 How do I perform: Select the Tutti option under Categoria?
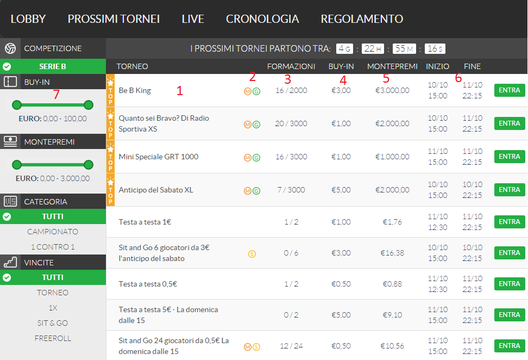(x=53, y=217)
